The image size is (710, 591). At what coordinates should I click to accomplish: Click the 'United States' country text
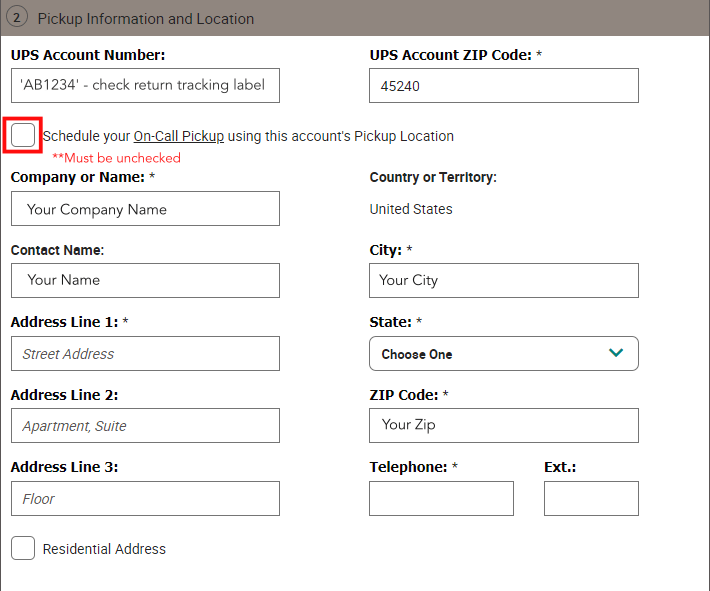point(411,209)
